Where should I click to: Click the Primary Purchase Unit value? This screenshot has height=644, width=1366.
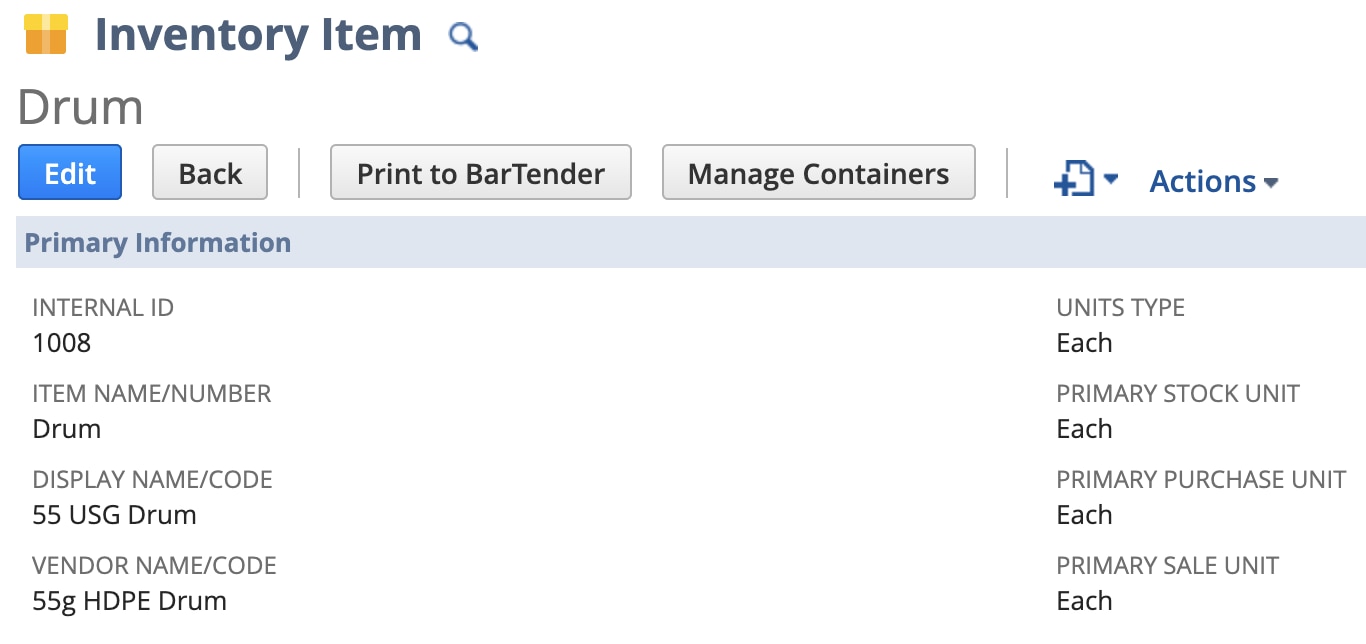[1084, 515]
